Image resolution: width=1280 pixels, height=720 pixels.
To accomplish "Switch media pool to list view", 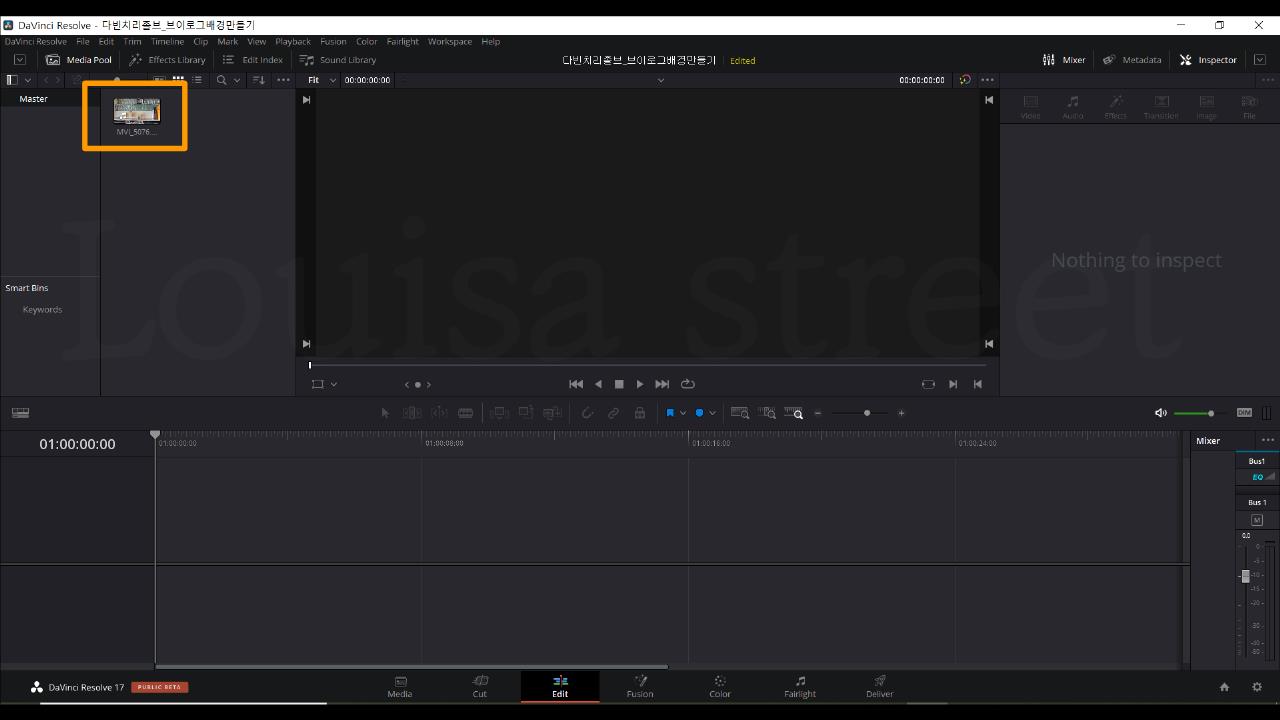I will (x=197, y=80).
